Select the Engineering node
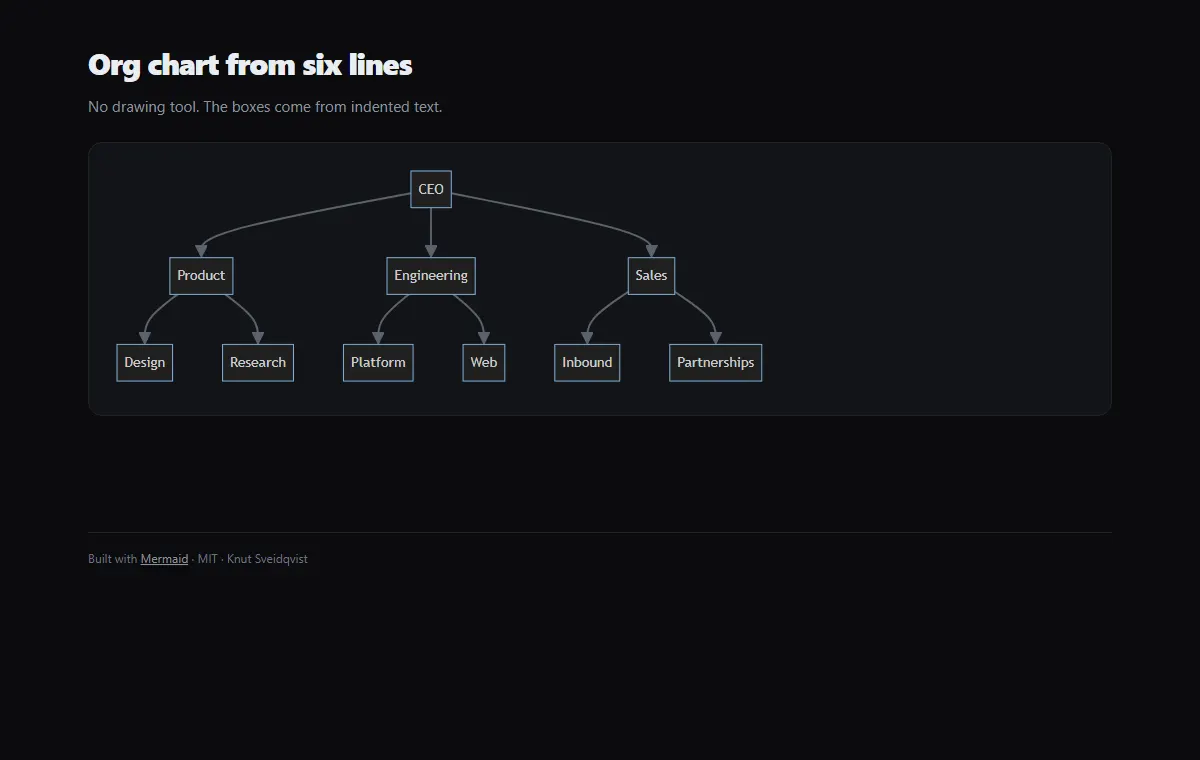The width and height of the screenshot is (1200, 760). pyautogui.click(x=431, y=276)
